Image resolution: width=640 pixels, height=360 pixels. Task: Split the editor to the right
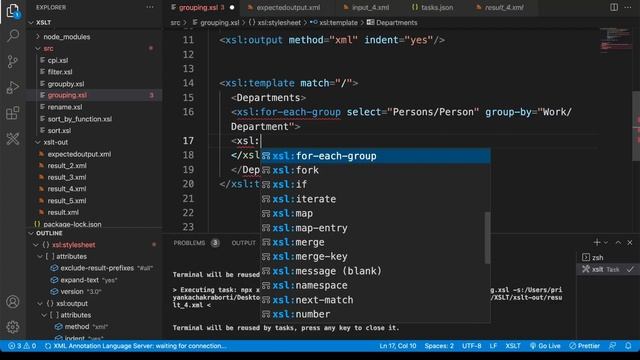coord(613,7)
